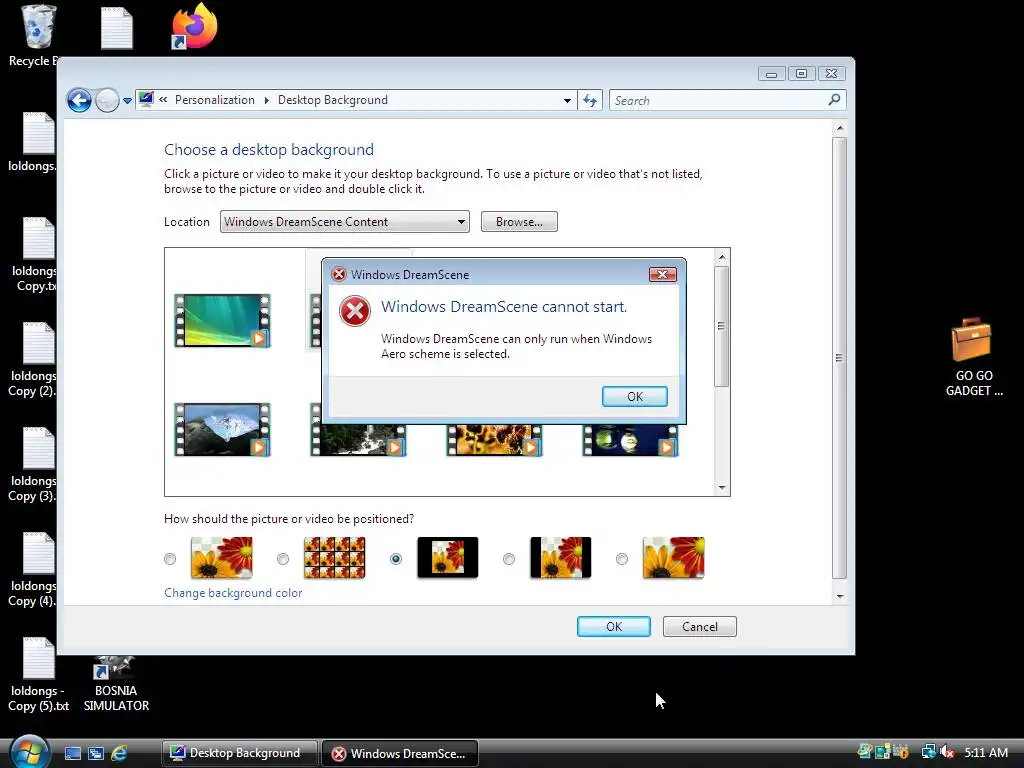Click Switch Between Windows quick launch icon

(96, 753)
